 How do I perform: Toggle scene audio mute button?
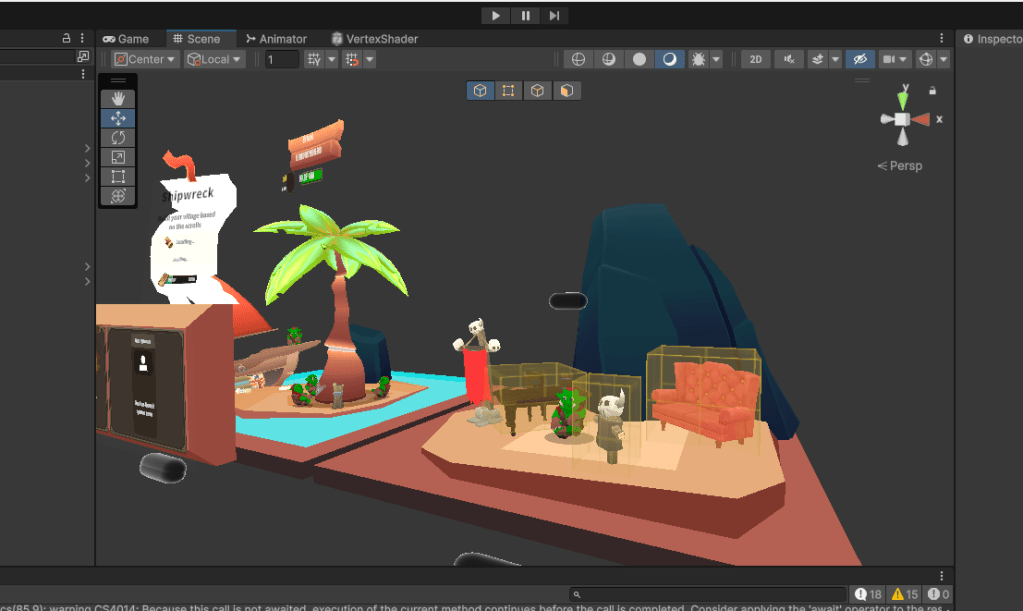[x=790, y=59]
